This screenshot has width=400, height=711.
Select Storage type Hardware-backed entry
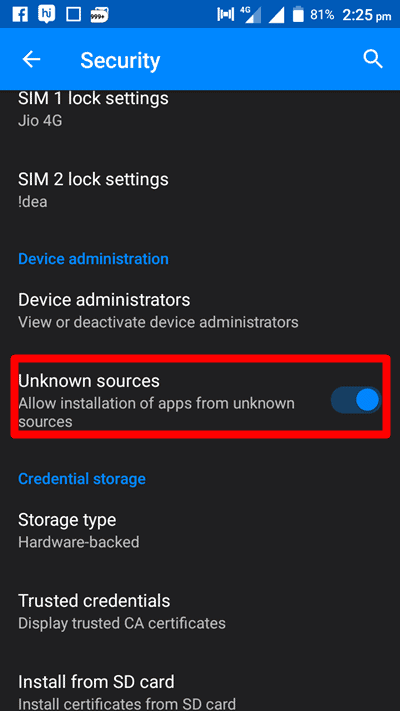[200, 530]
